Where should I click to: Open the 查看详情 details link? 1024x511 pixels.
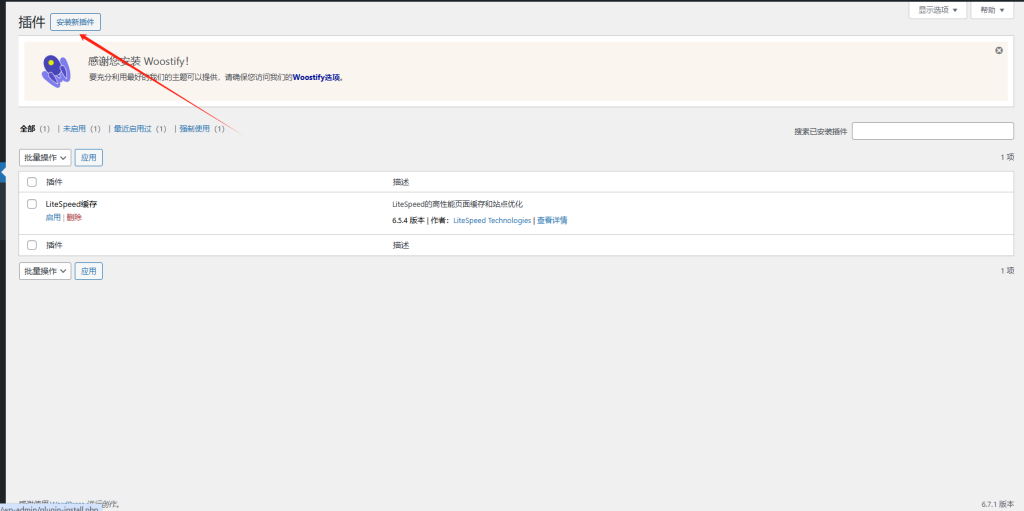(x=552, y=220)
